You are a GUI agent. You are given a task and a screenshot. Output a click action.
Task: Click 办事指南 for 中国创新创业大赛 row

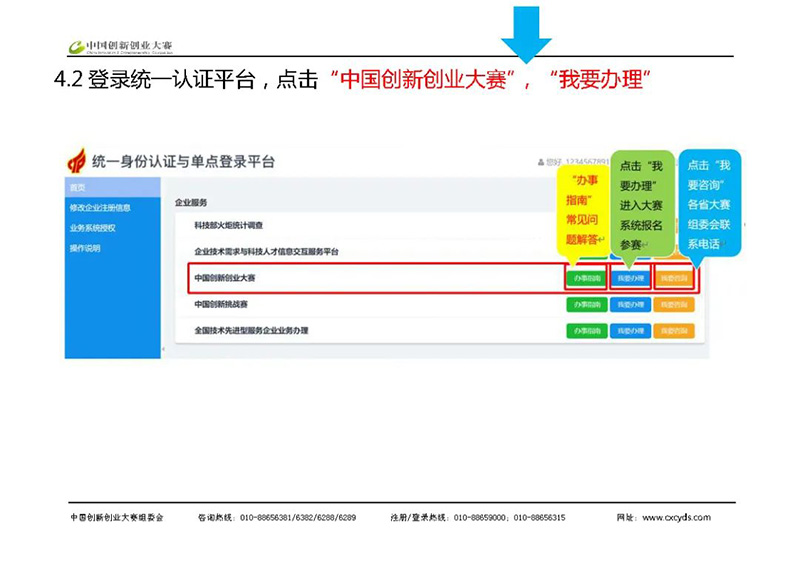coord(586,278)
